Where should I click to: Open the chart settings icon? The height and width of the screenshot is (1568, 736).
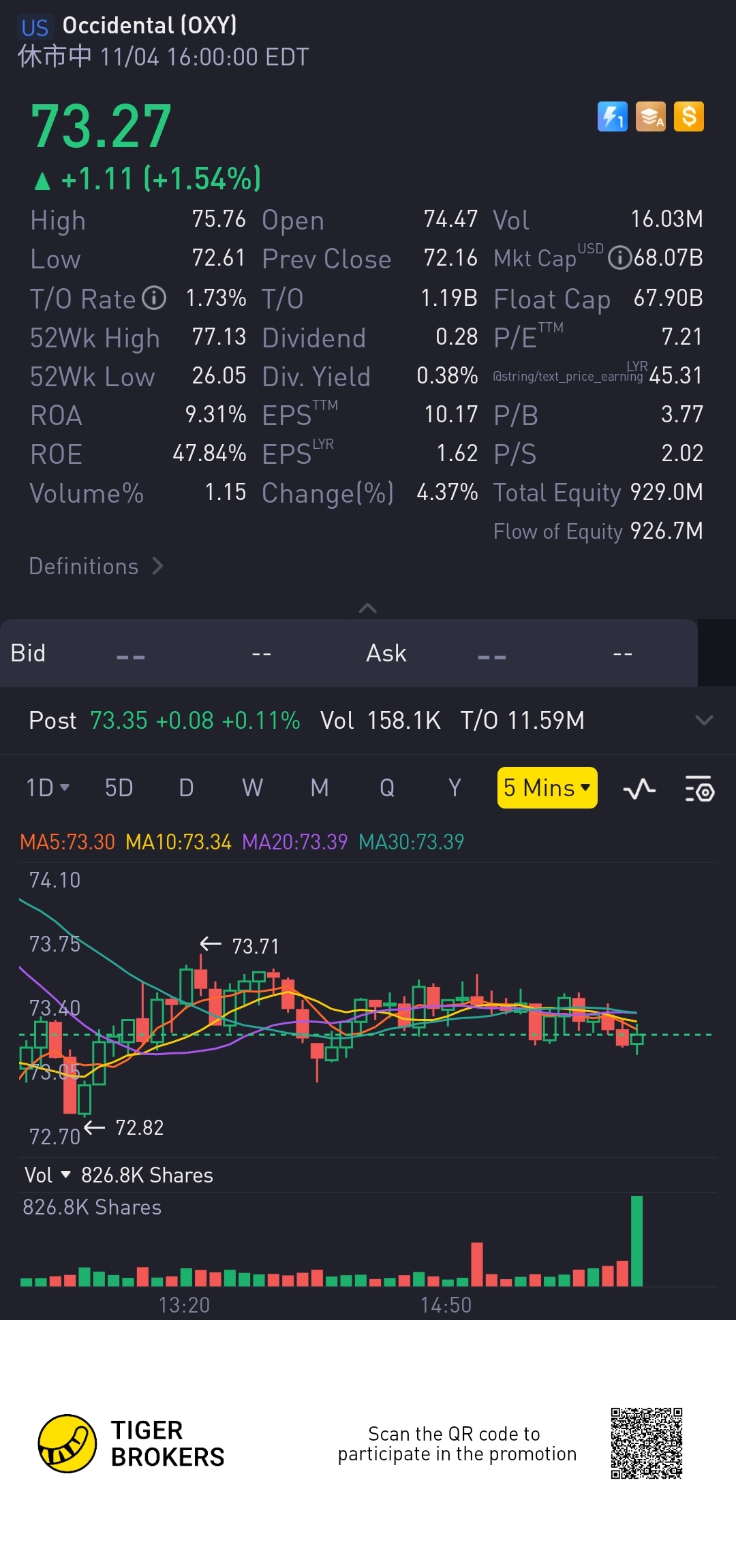pyautogui.click(x=699, y=789)
